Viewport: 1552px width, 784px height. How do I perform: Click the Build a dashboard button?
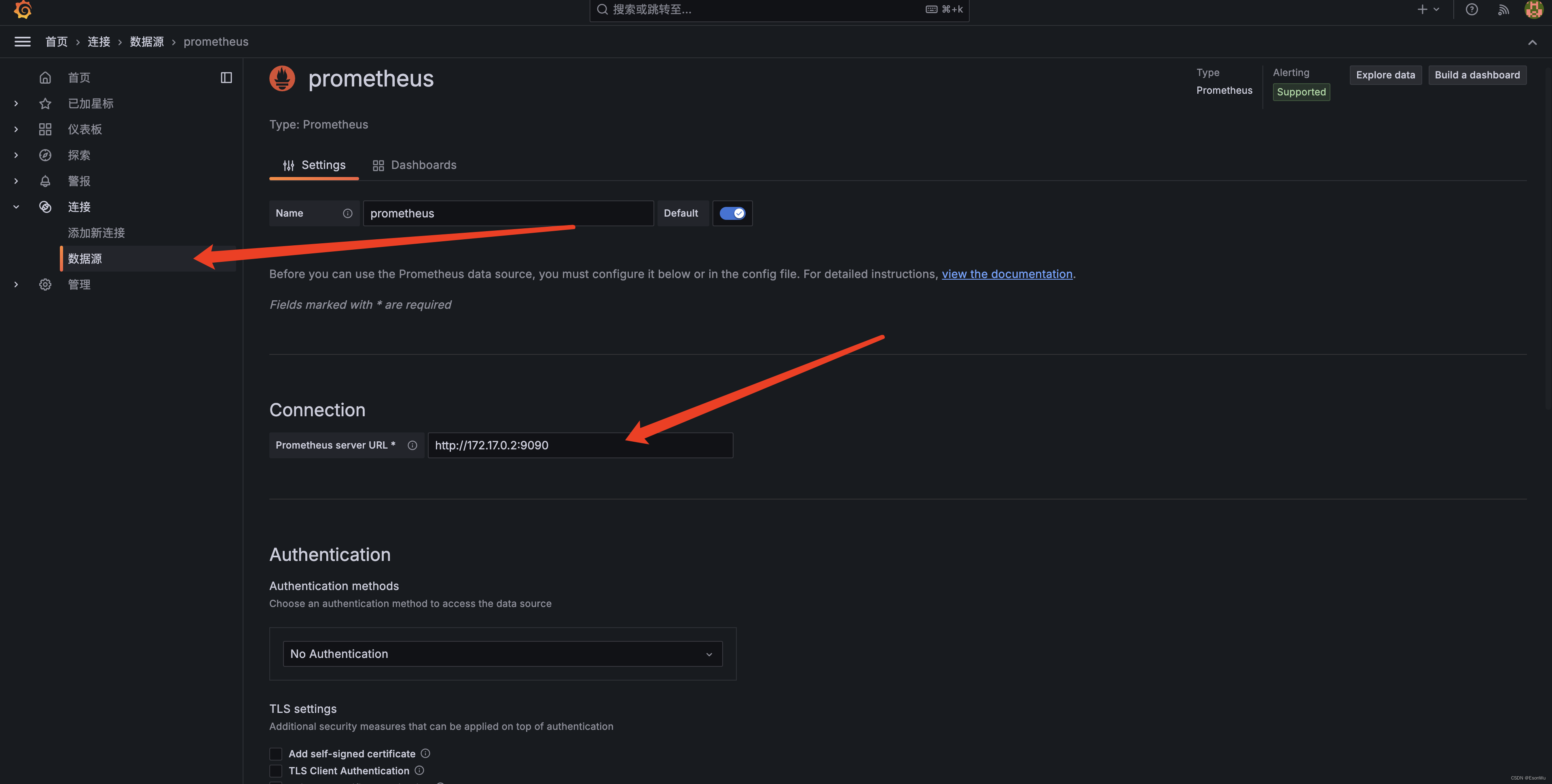[1477, 75]
